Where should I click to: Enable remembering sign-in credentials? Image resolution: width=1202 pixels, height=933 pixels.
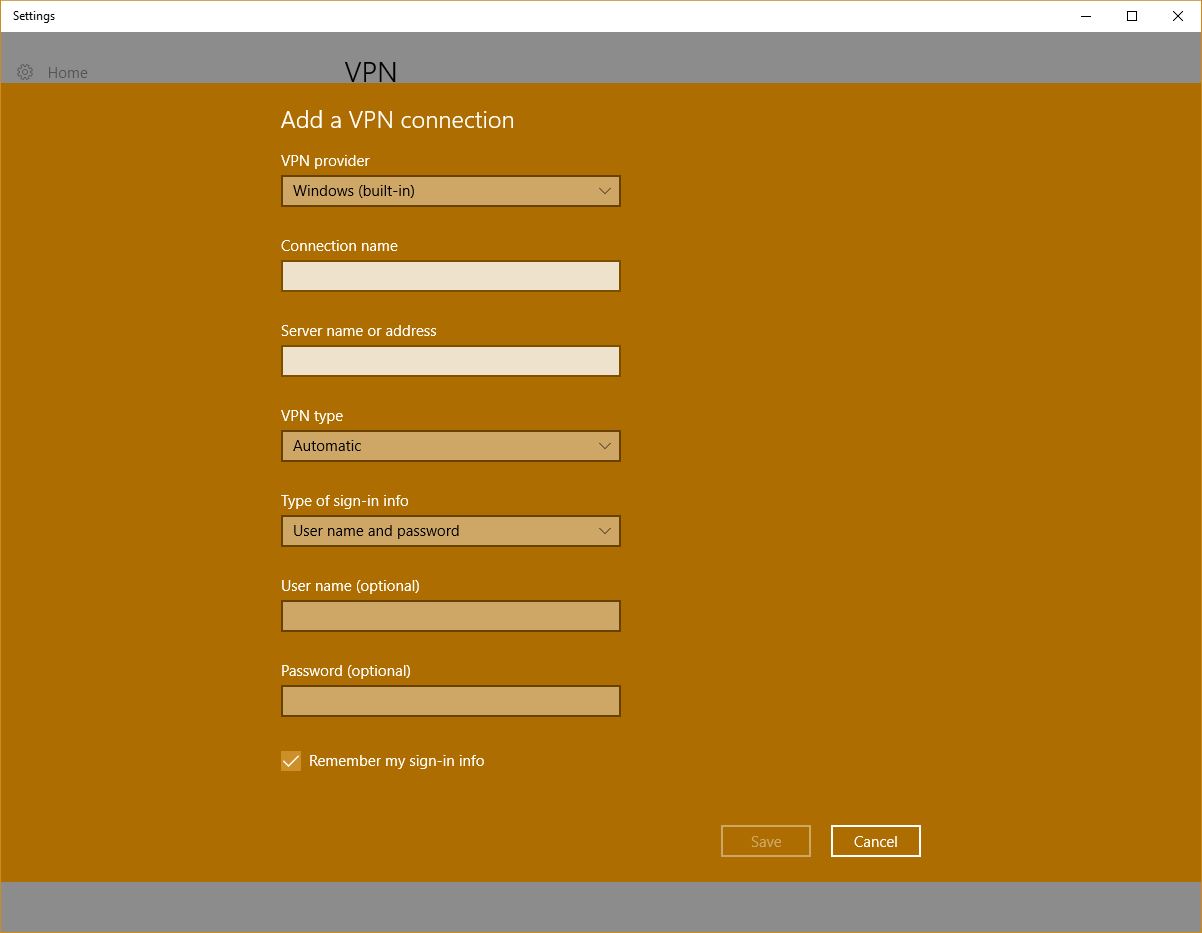291,761
